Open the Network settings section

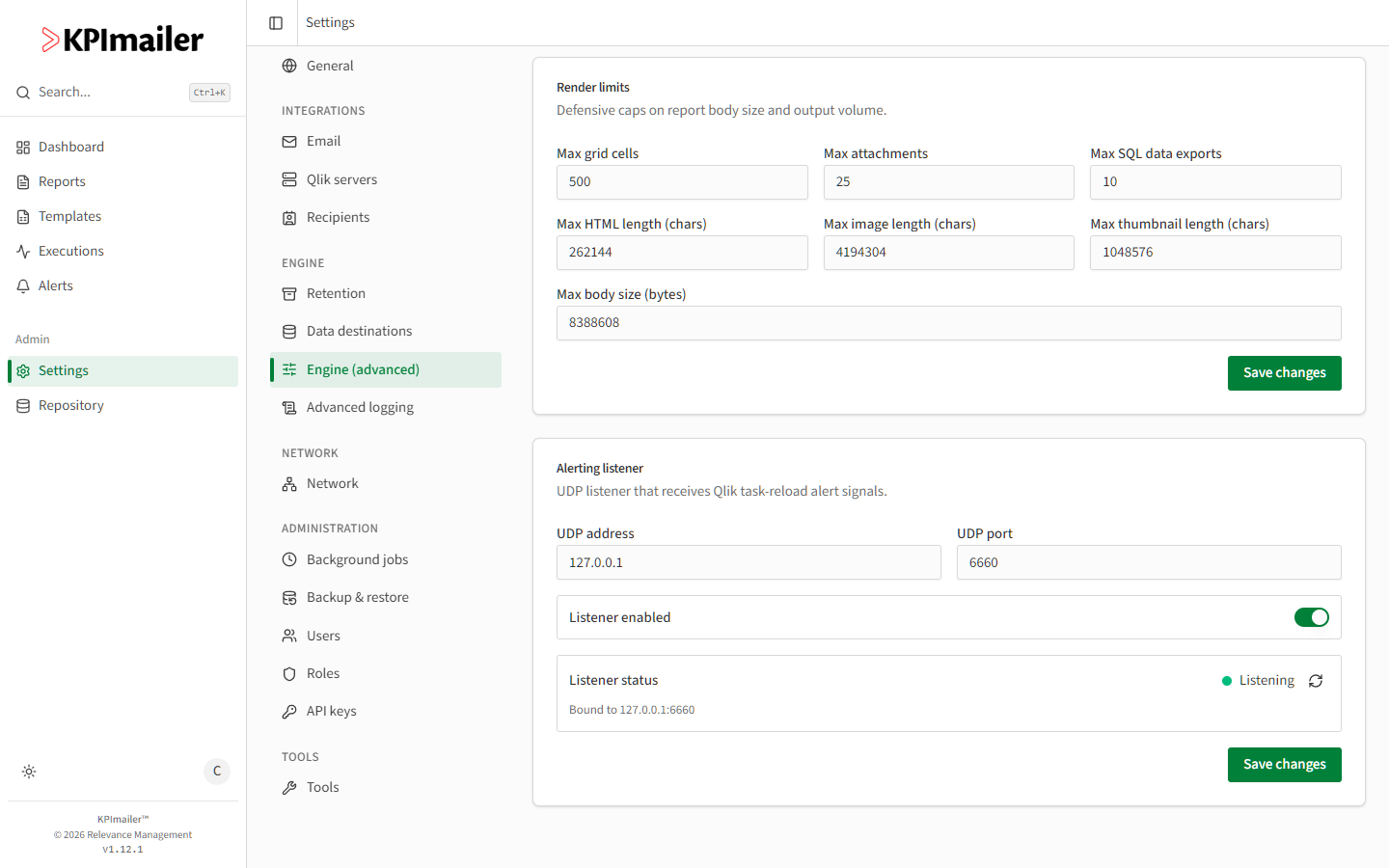(386, 484)
